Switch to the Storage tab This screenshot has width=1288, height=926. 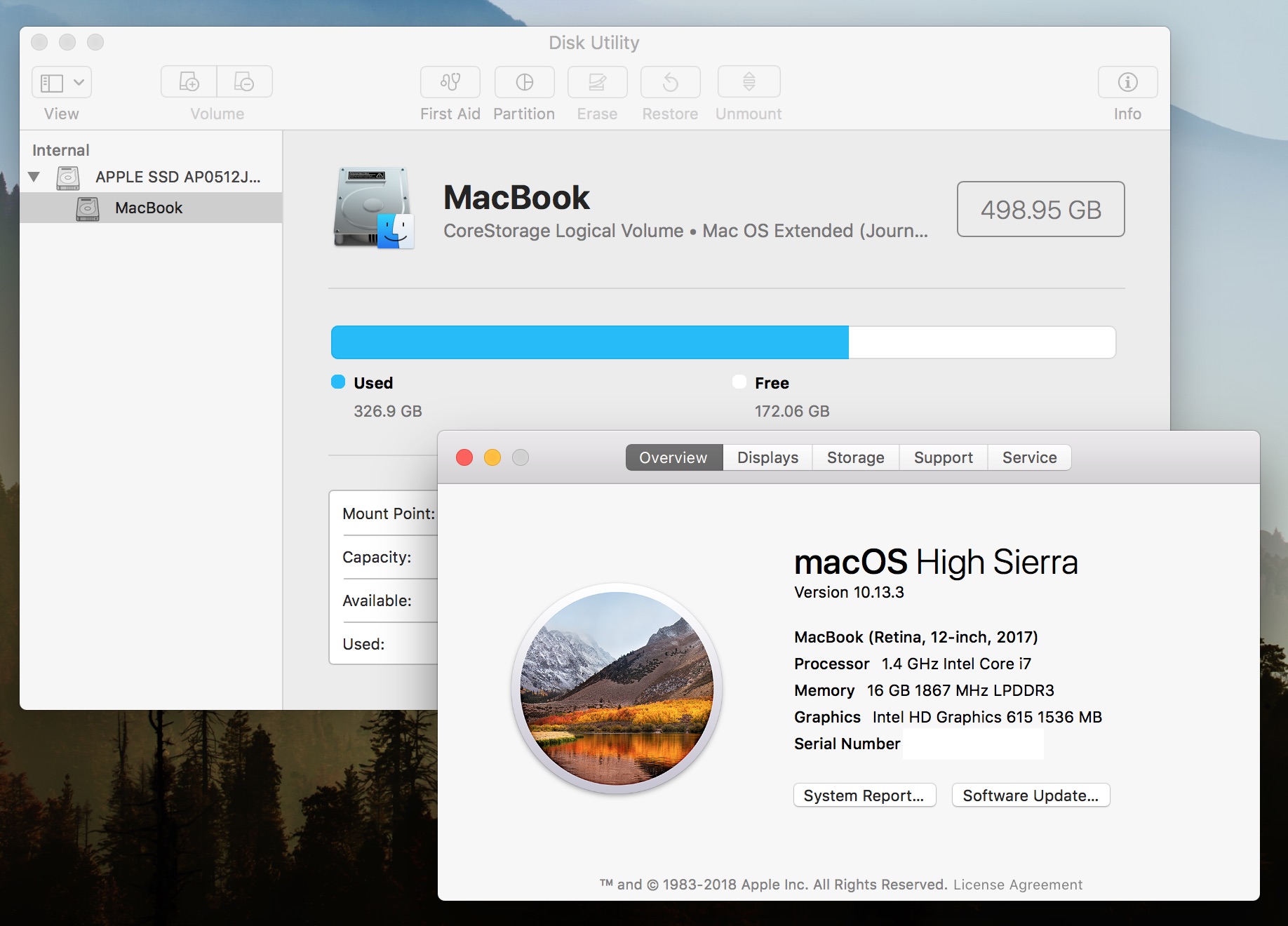click(x=856, y=457)
